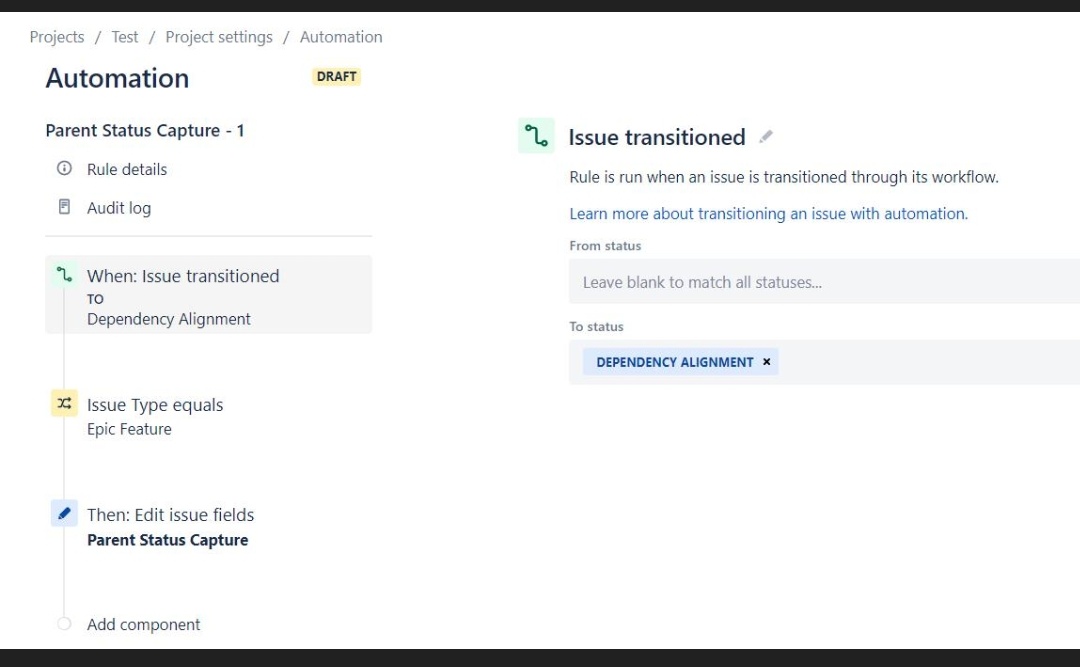Open the From status dropdown field
1080x667 pixels.
coord(824,282)
